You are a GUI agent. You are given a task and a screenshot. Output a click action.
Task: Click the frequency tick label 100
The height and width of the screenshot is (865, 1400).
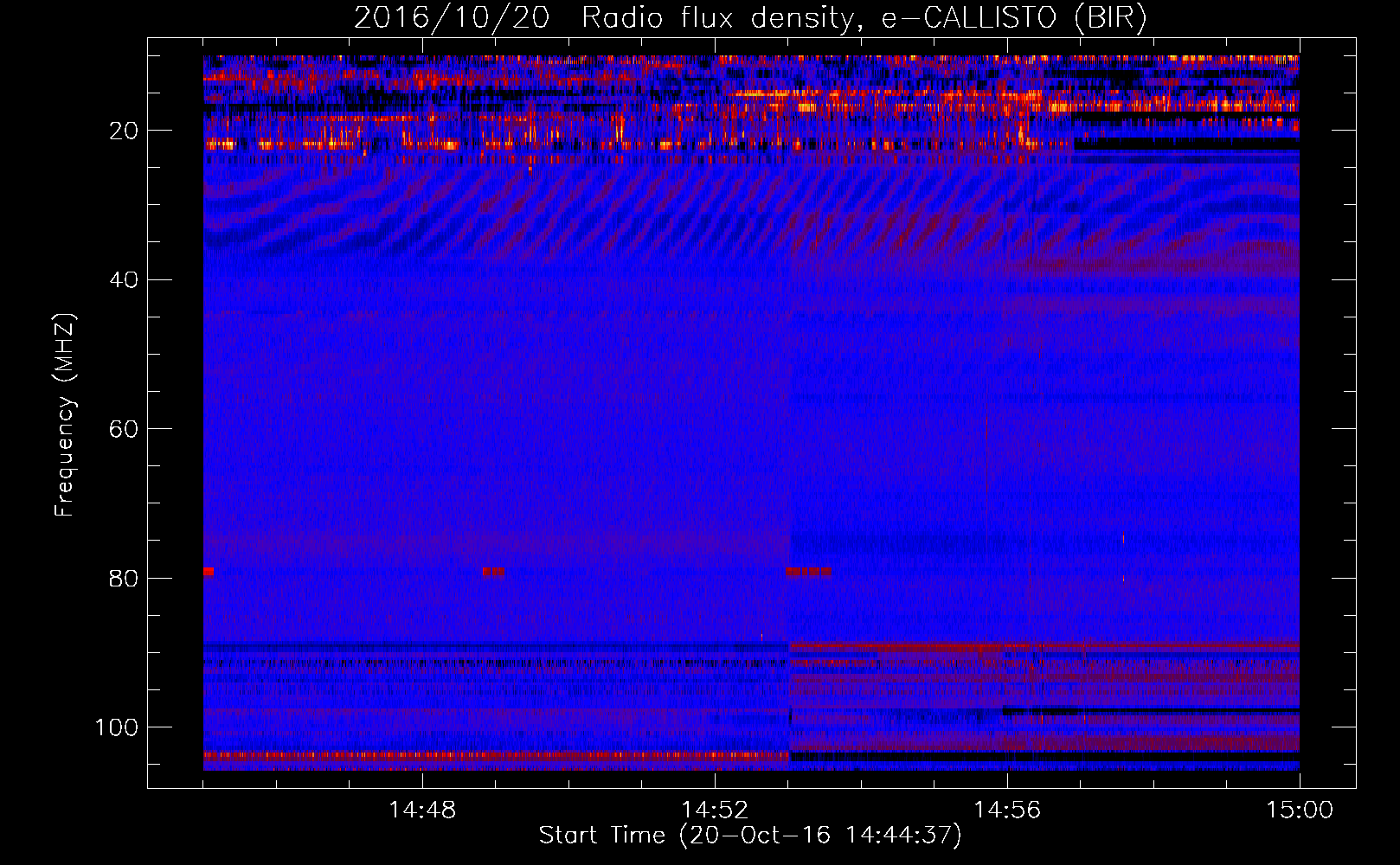tap(117, 727)
